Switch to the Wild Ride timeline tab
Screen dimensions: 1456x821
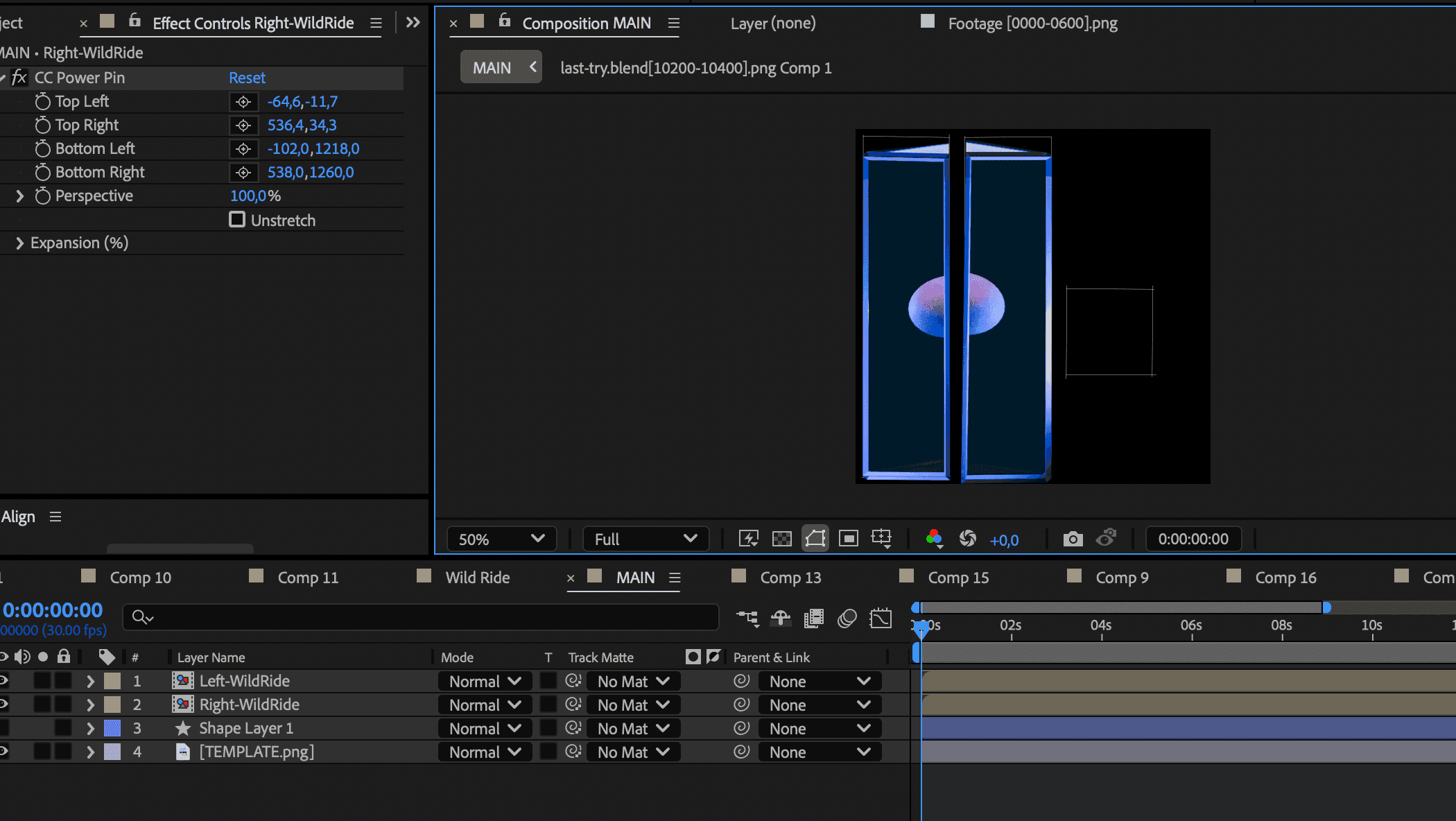click(477, 578)
